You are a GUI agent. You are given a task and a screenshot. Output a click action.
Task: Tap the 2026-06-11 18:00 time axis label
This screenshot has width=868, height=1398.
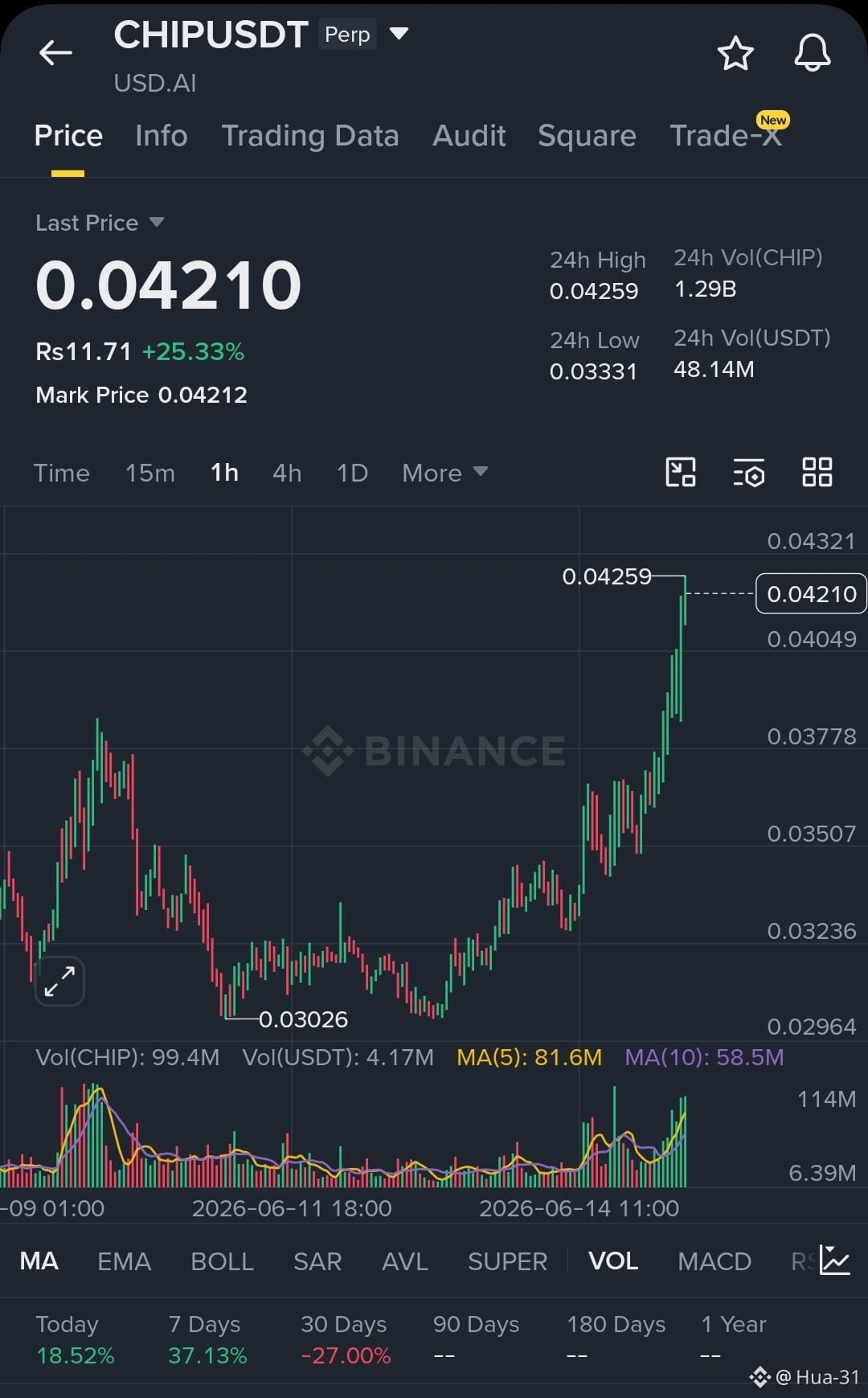(292, 1208)
